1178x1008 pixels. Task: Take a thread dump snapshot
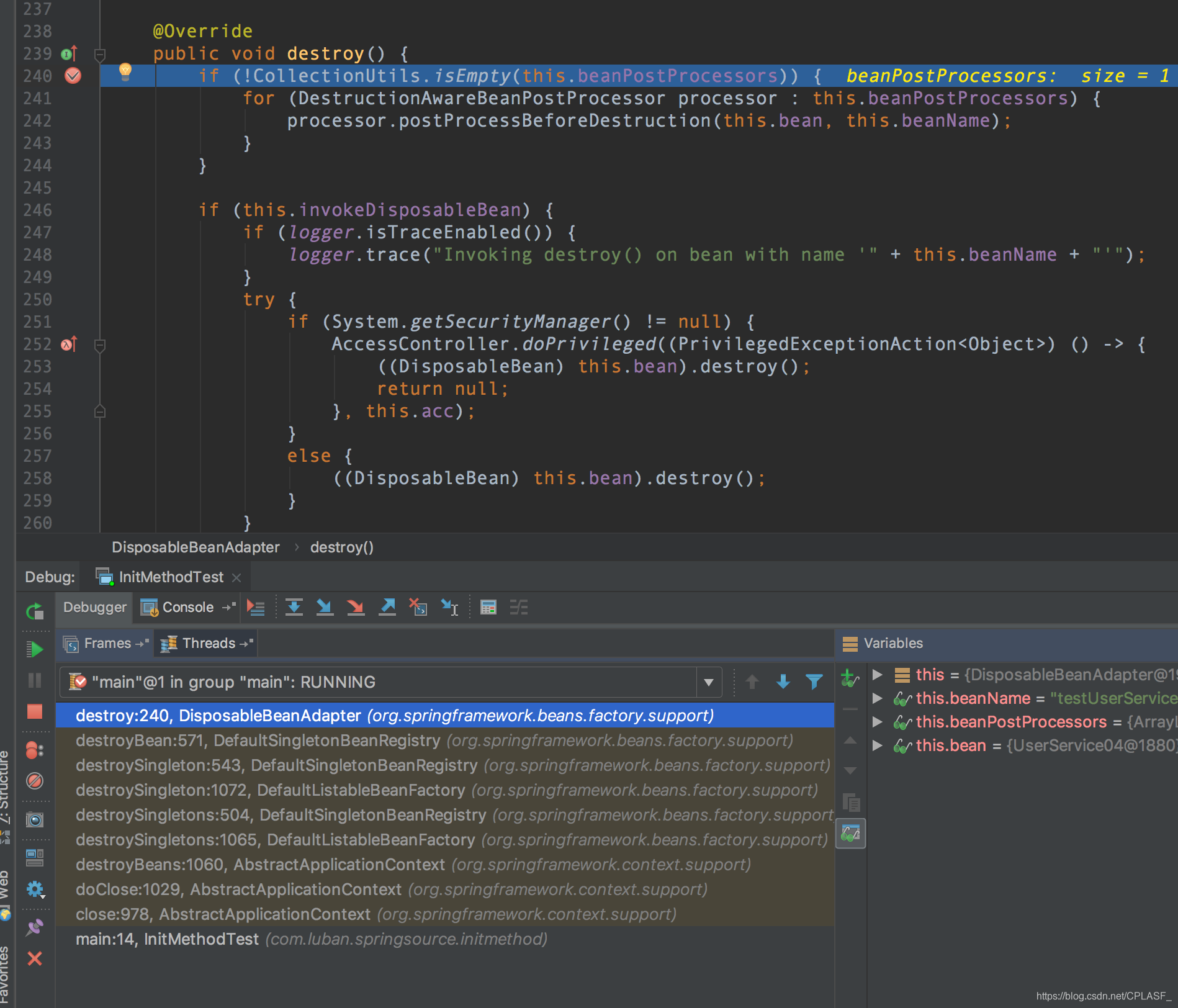pyautogui.click(x=35, y=820)
